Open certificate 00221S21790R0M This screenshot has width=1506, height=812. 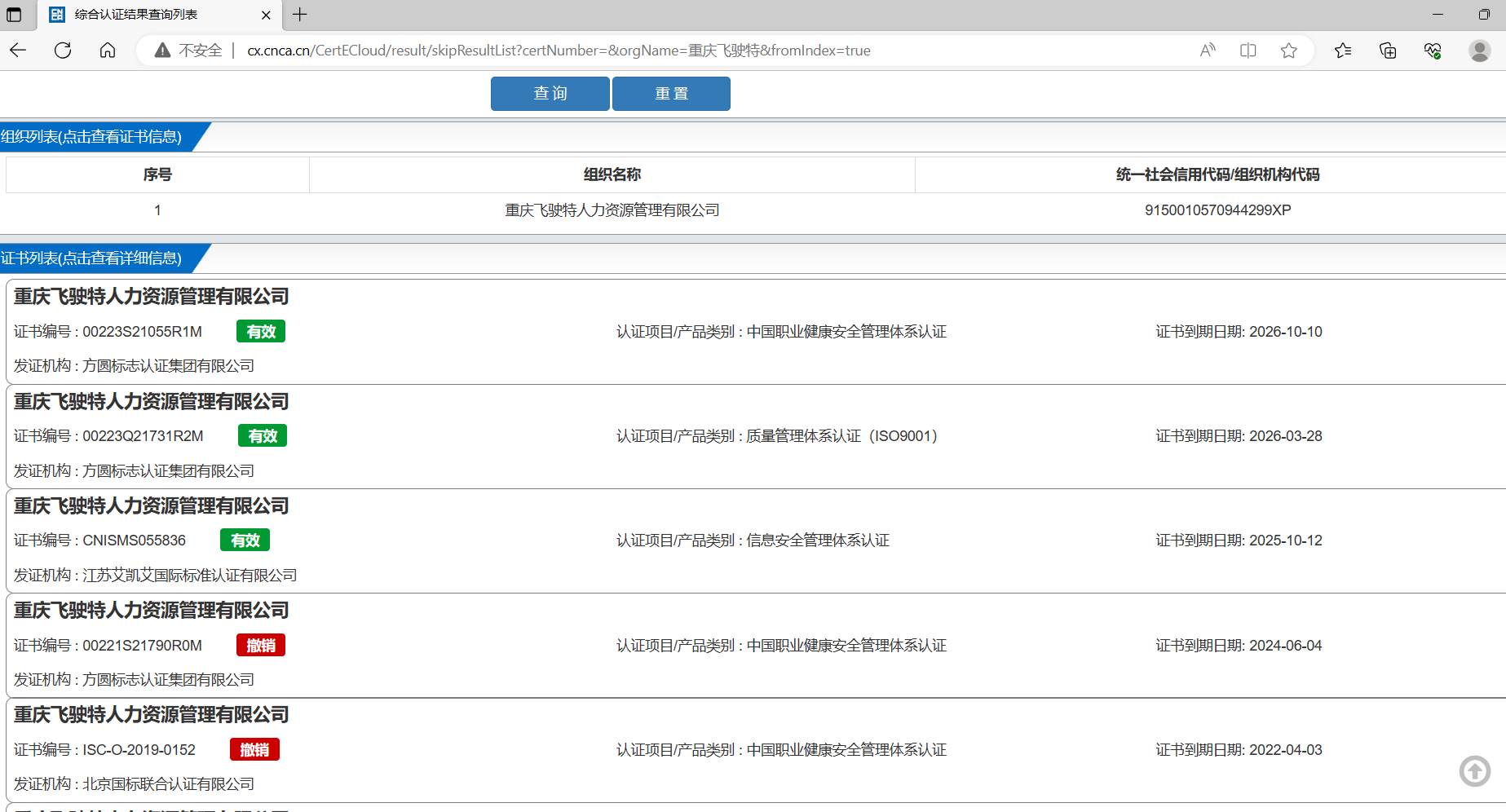(x=142, y=646)
